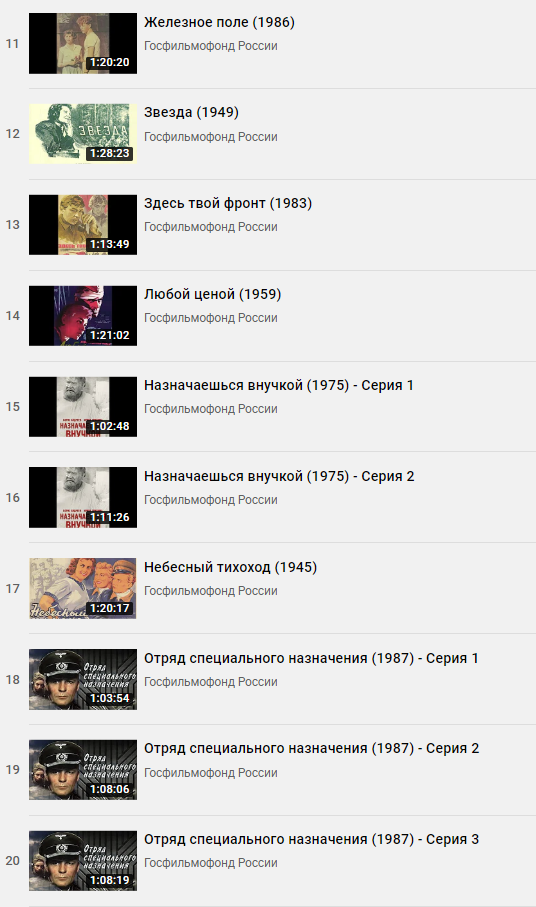536x907 pixels.
Task: Play the thumbnail with duration 1:13:49
Action: click(x=83, y=225)
